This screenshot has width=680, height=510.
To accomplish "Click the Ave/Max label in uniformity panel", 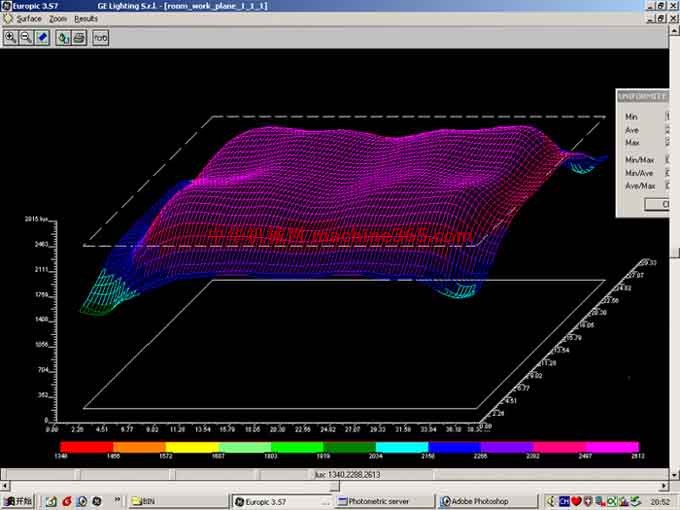I will [640, 186].
